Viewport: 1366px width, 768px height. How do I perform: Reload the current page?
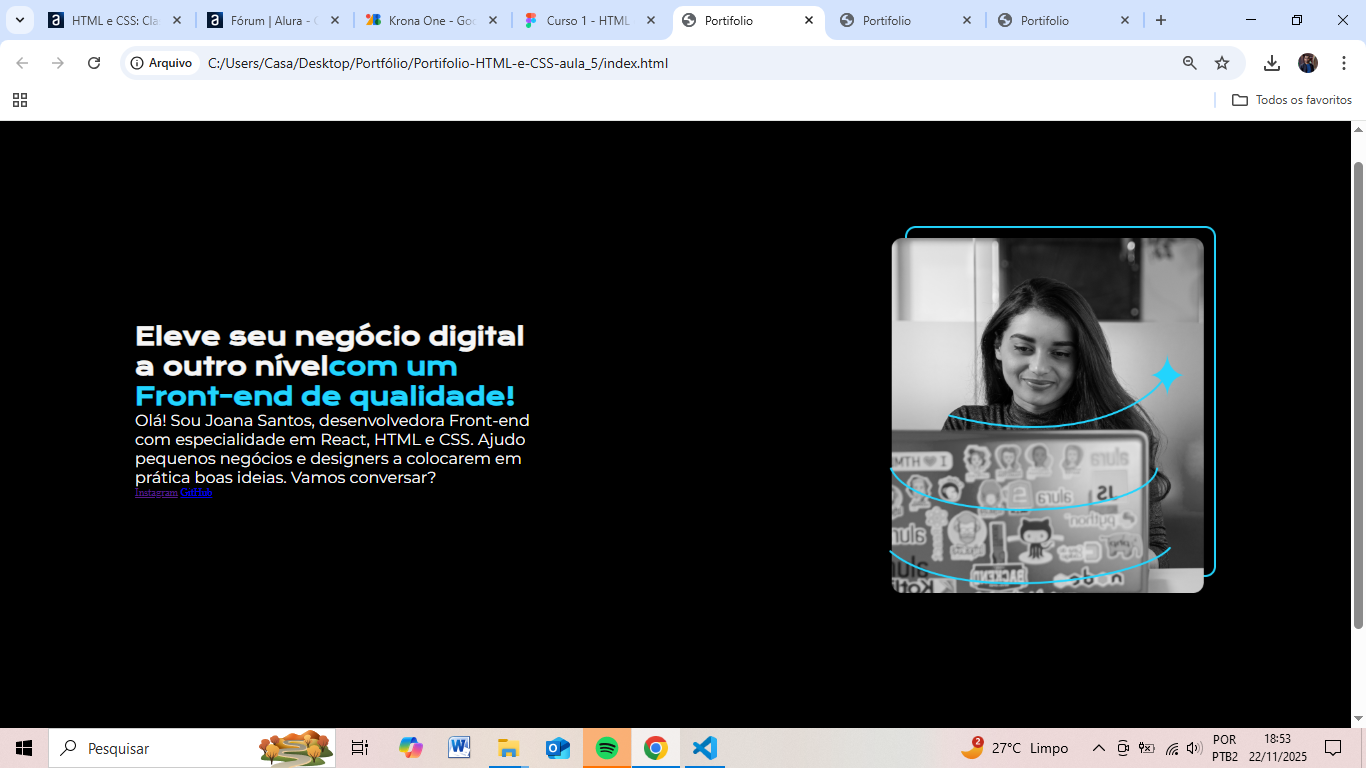(x=94, y=63)
